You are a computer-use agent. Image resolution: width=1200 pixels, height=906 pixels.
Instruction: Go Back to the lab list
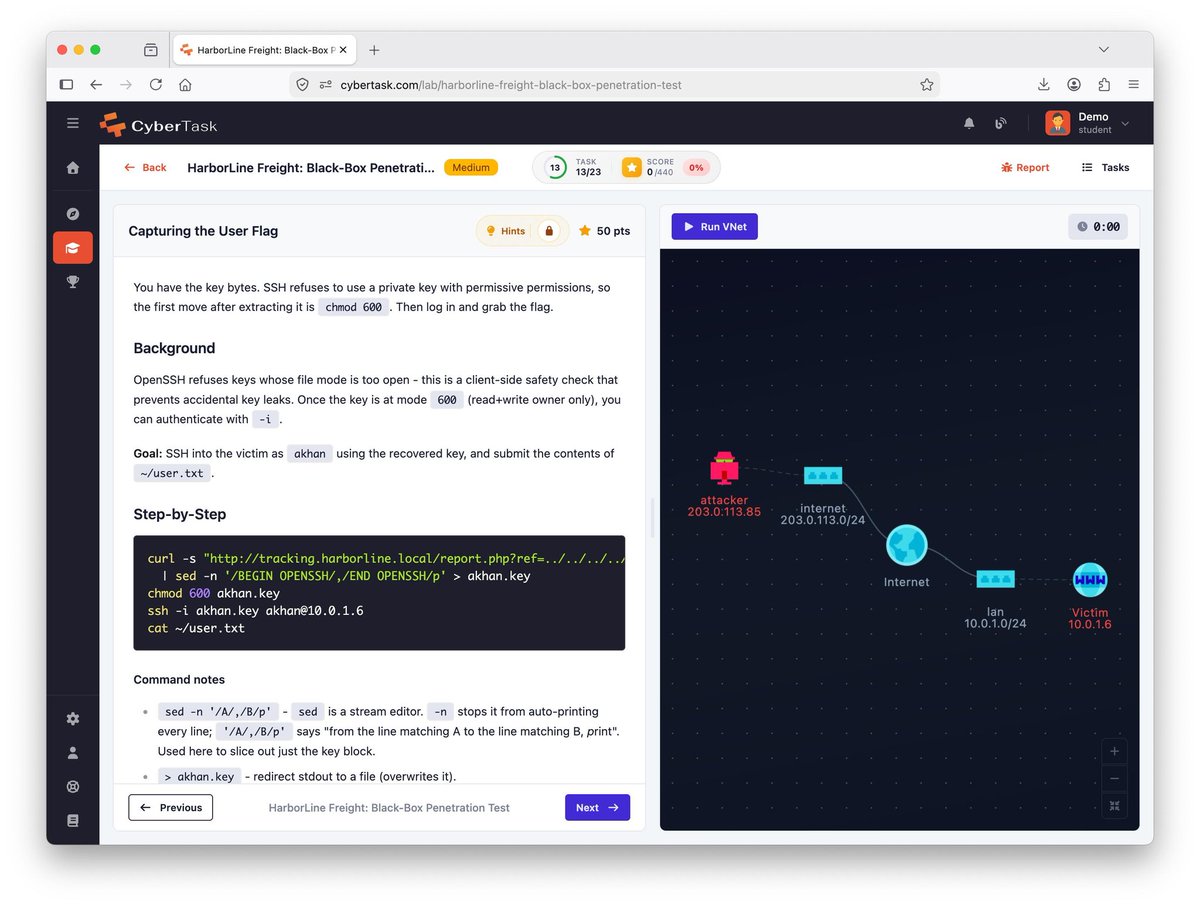point(145,168)
